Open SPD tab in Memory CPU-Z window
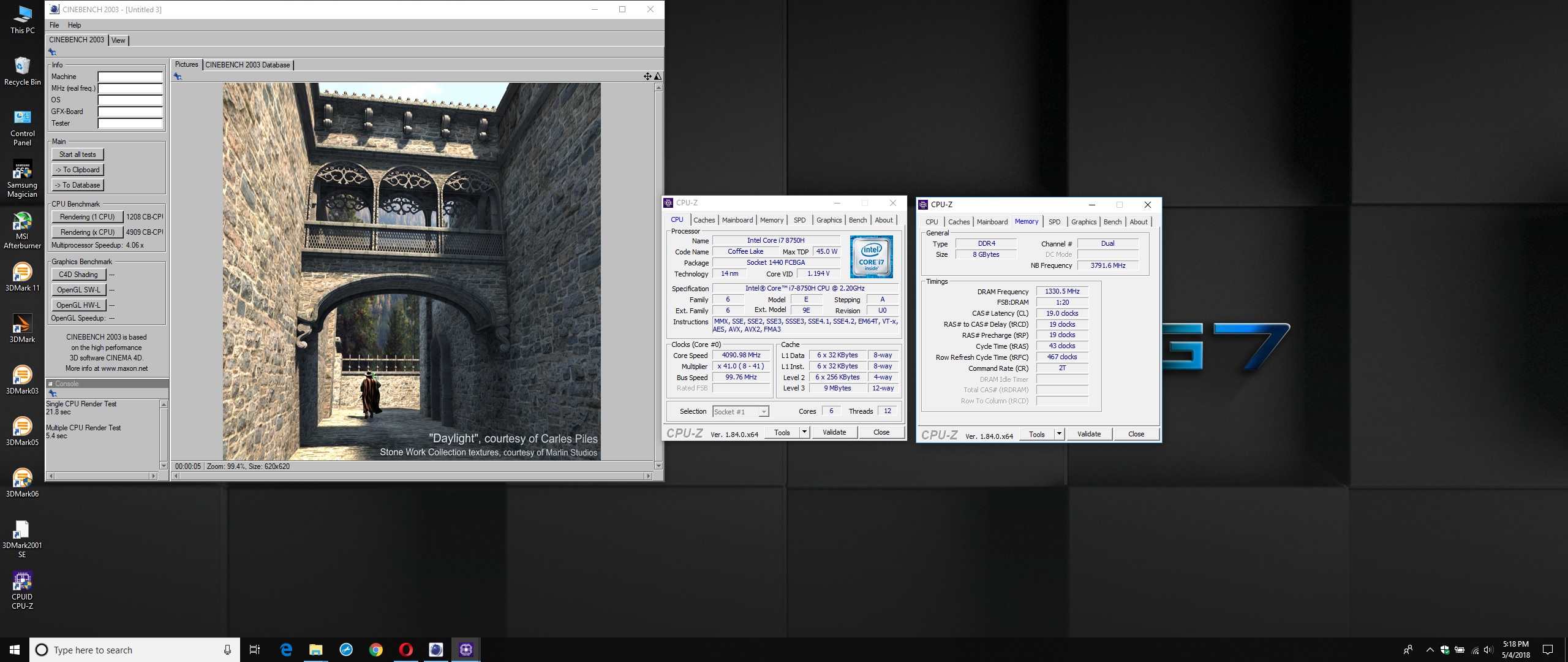 pyautogui.click(x=1054, y=222)
